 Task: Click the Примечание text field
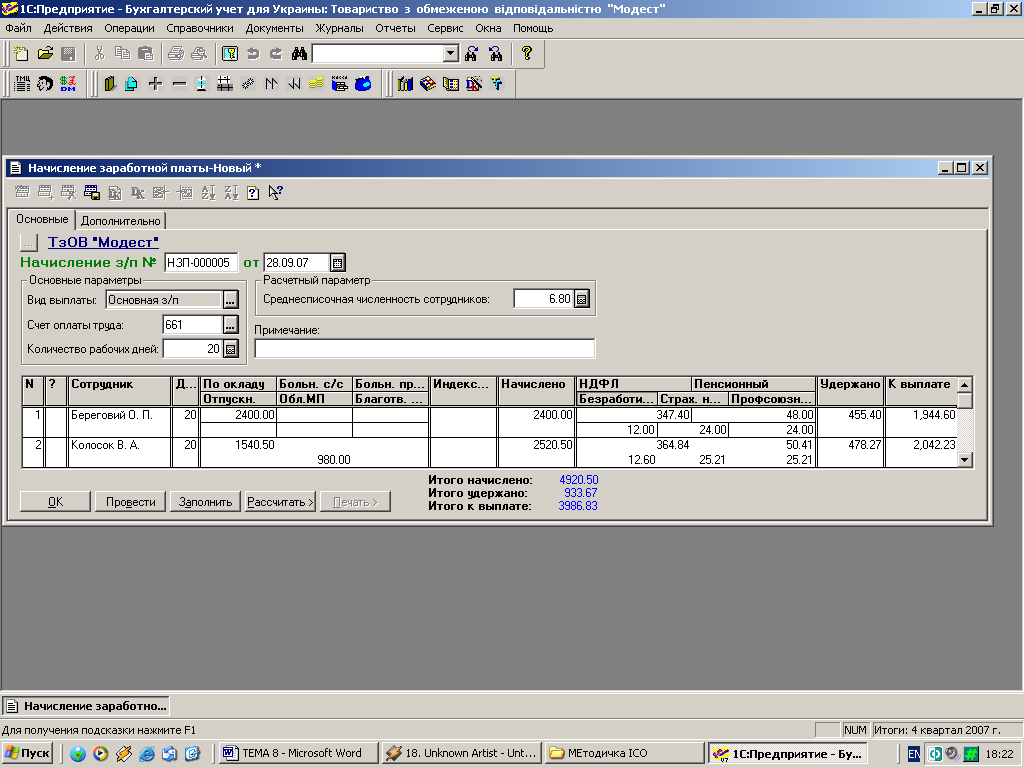click(x=424, y=349)
